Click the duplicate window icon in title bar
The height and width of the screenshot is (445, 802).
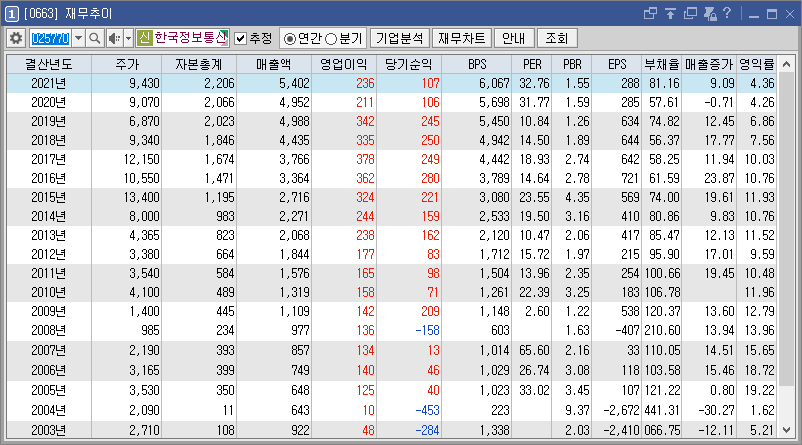690,14
